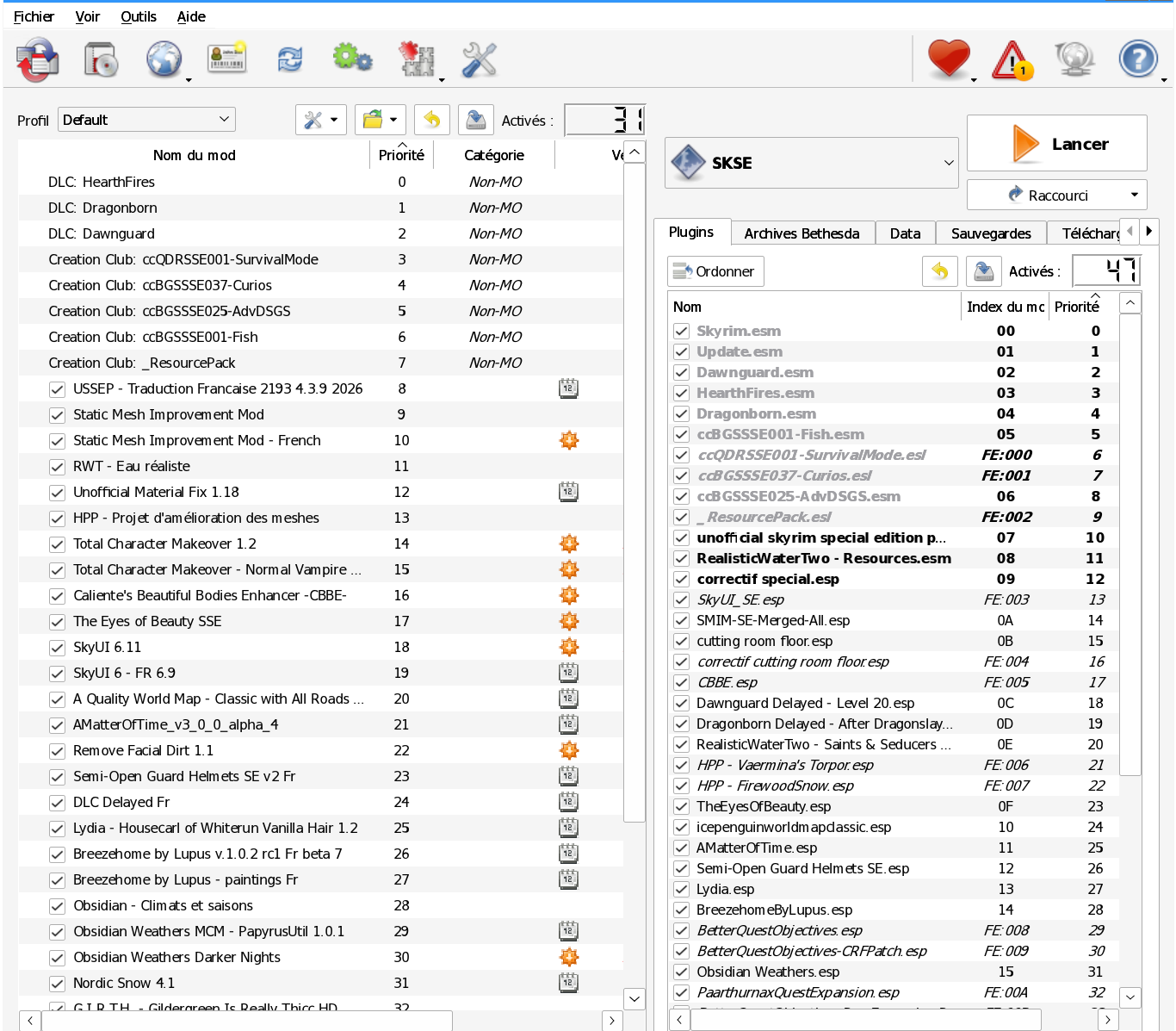Untick the Lydia.esp plugin checkbox
1176x1031 pixels.
tap(681, 889)
